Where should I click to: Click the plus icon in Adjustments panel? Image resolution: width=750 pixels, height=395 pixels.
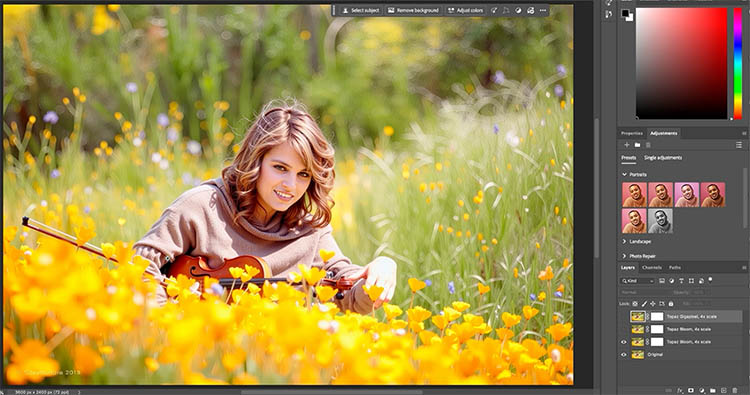tap(627, 145)
